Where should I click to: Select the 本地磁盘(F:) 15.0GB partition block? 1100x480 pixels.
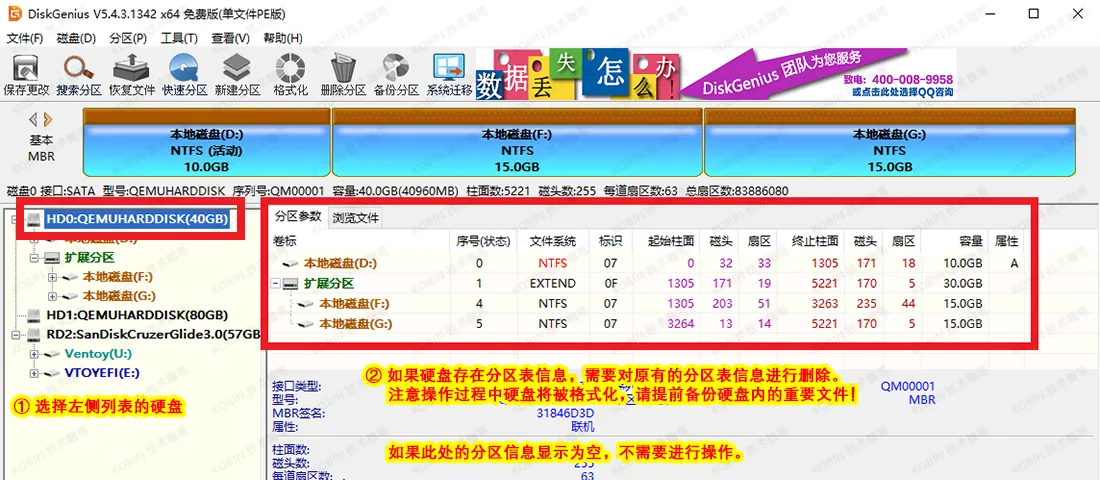click(x=517, y=142)
